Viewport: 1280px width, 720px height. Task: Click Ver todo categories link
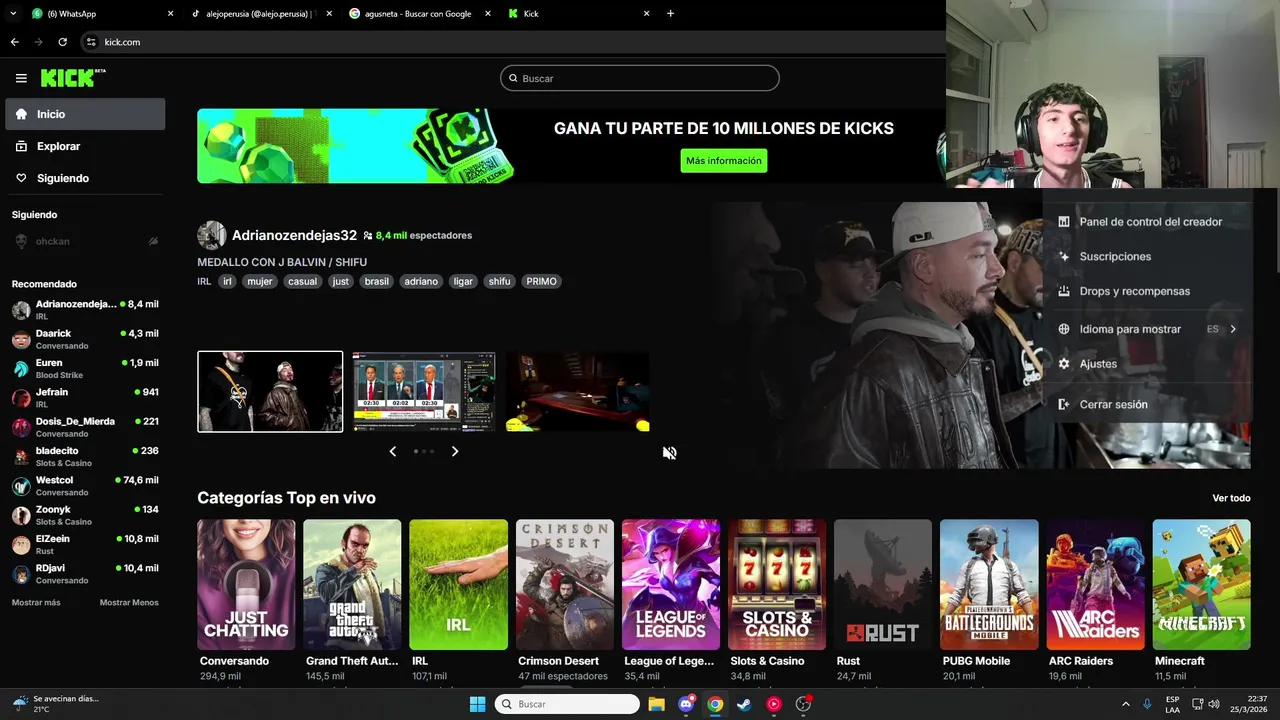(1231, 498)
